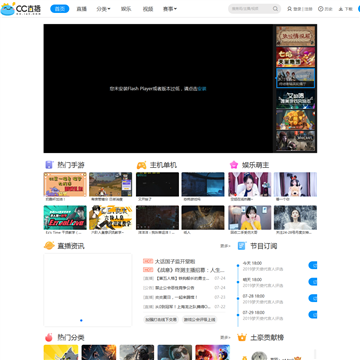This screenshot has width=360, height=360.
Task: Focus the top search input field
Action: tap(251, 9)
